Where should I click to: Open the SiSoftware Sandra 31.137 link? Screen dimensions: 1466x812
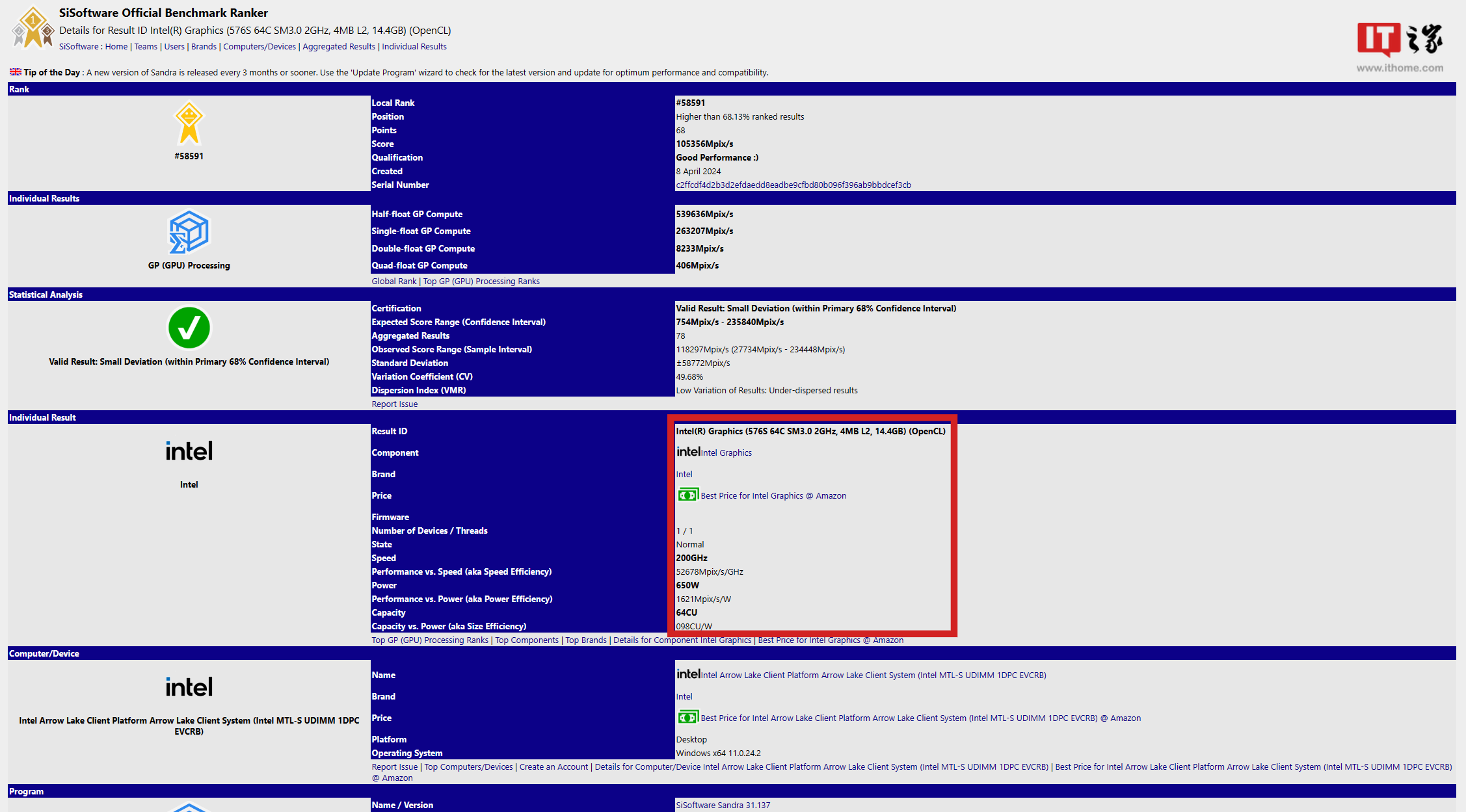pos(723,805)
